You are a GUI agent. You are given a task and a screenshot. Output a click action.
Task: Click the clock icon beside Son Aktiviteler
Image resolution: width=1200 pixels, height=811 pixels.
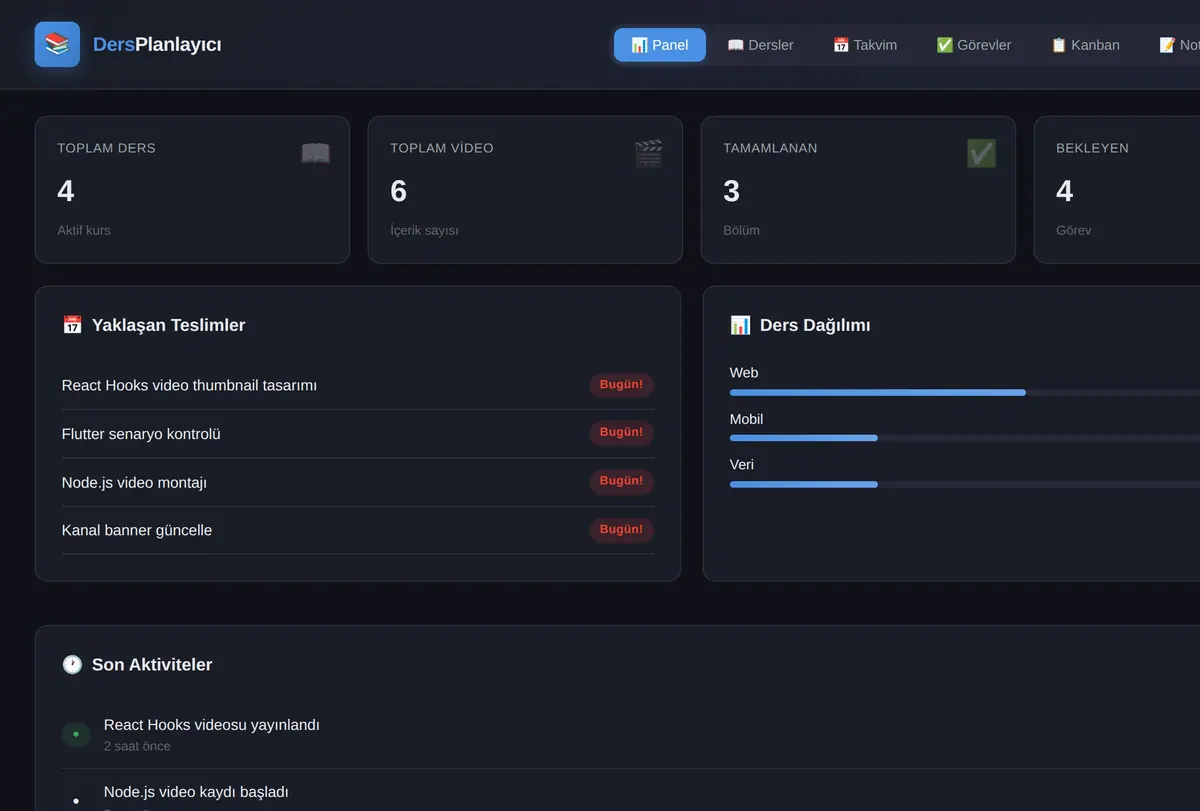72,665
